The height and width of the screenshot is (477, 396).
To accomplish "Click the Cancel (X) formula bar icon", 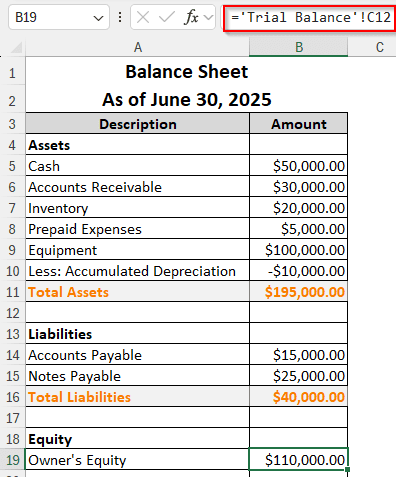I will pyautogui.click(x=143, y=17).
